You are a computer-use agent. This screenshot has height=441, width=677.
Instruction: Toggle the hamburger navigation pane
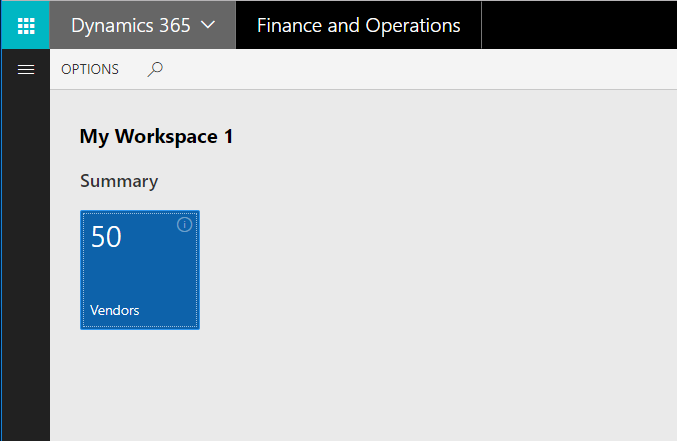click(26, 70)
